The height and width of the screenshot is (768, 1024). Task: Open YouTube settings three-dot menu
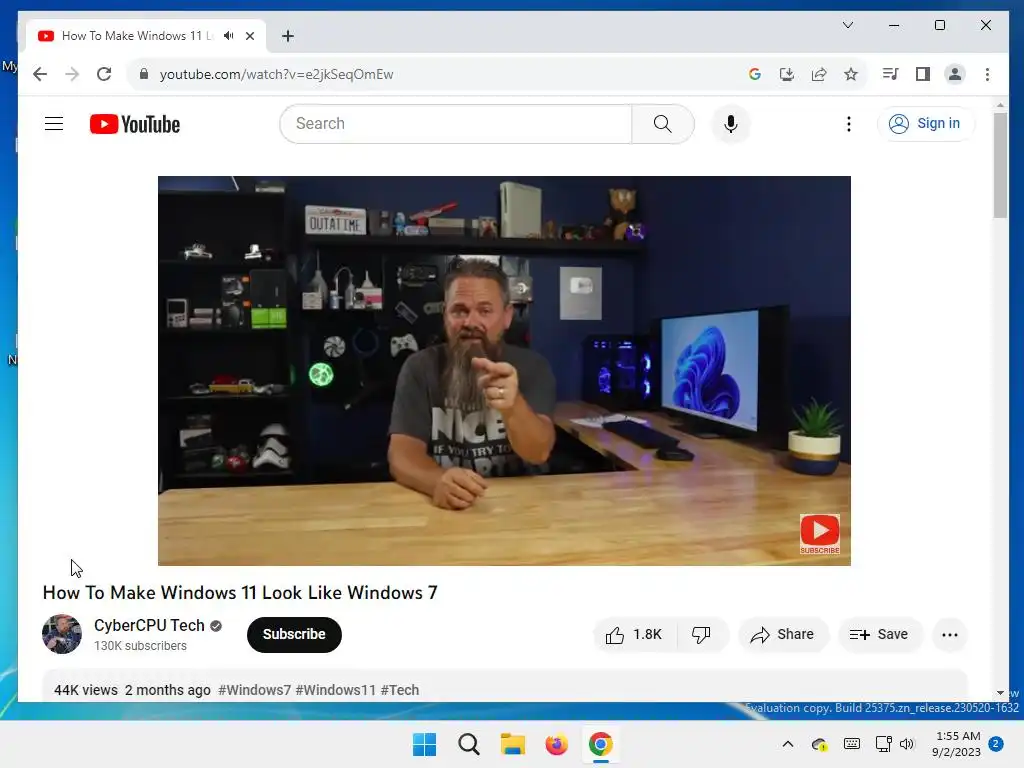tap(849, 124)
